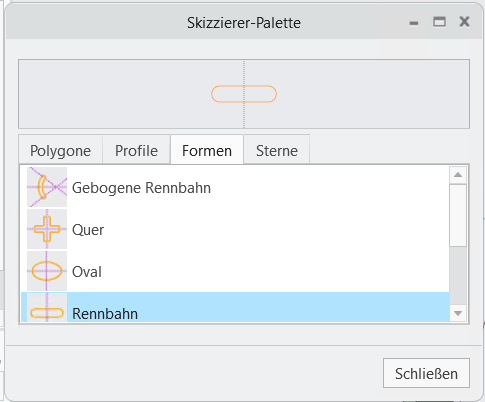Select the Quer cross shape icon
This screenshot has width=485, height=402.
pos(47,229)
